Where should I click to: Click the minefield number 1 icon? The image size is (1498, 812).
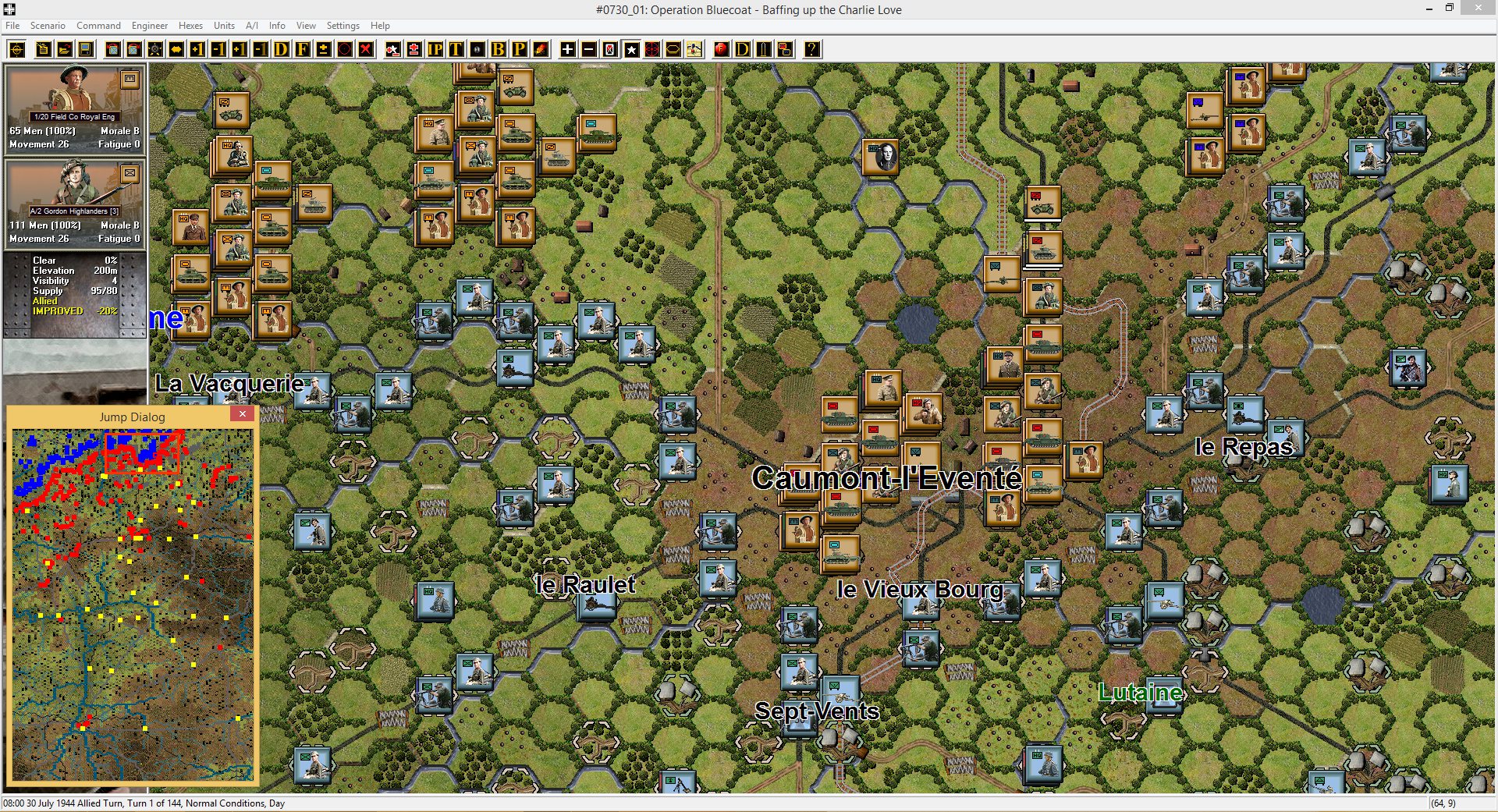point(477,50)
